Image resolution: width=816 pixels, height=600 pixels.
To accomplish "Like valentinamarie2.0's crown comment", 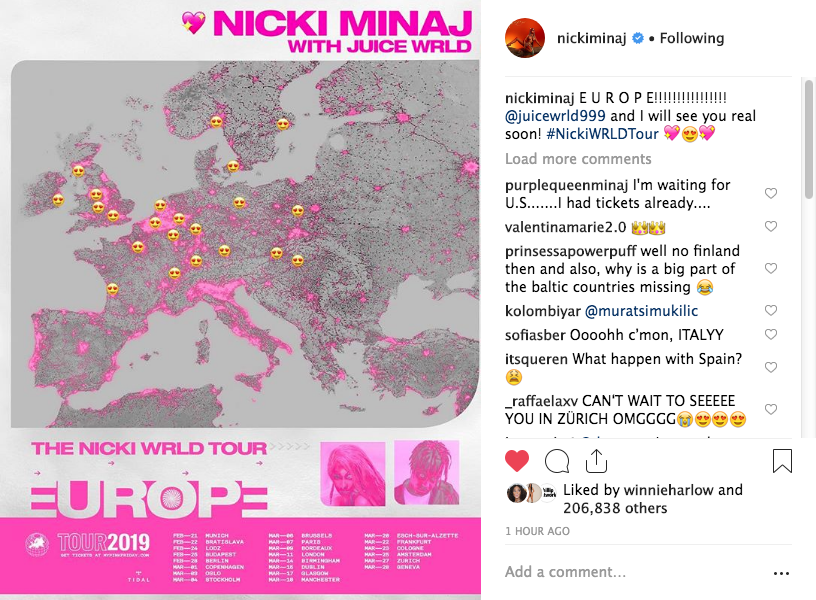I will [x=771, y=227].
